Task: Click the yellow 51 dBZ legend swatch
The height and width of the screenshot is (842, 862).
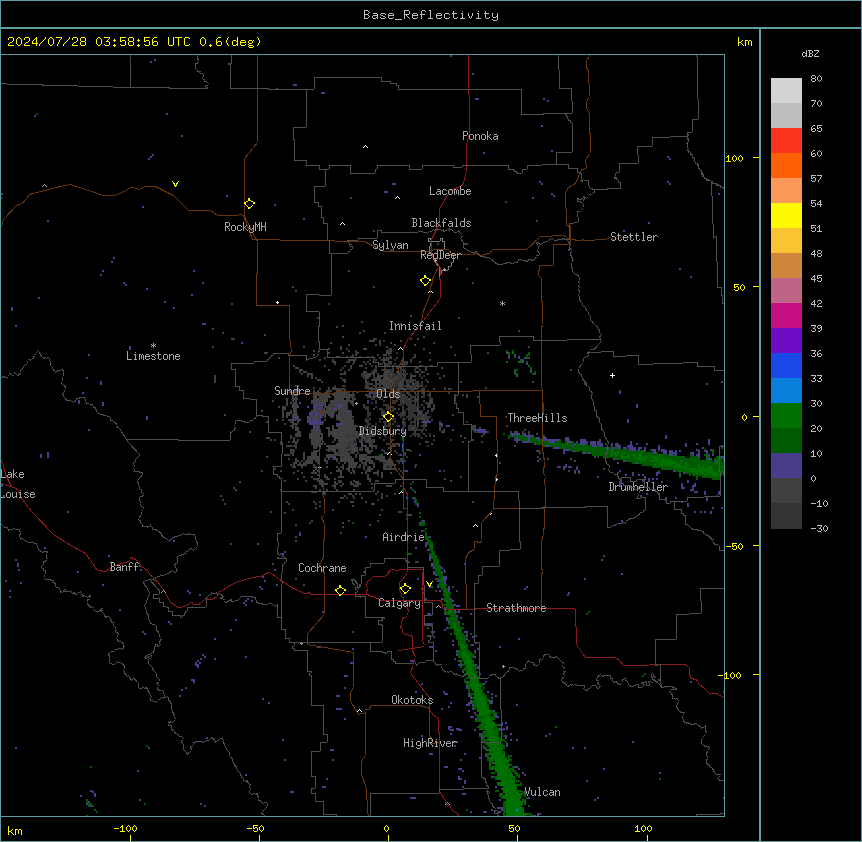Action: 786,215
